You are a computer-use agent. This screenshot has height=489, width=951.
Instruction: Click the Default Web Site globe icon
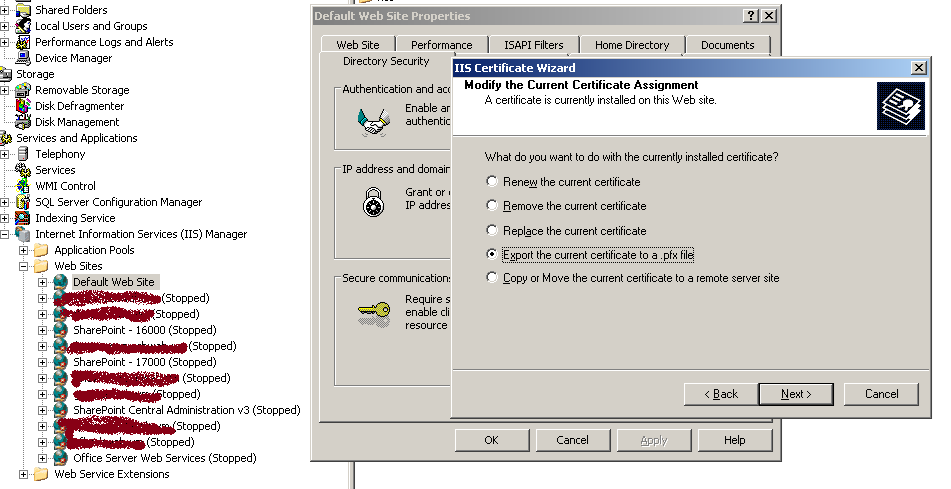click(x=60, y=282)
